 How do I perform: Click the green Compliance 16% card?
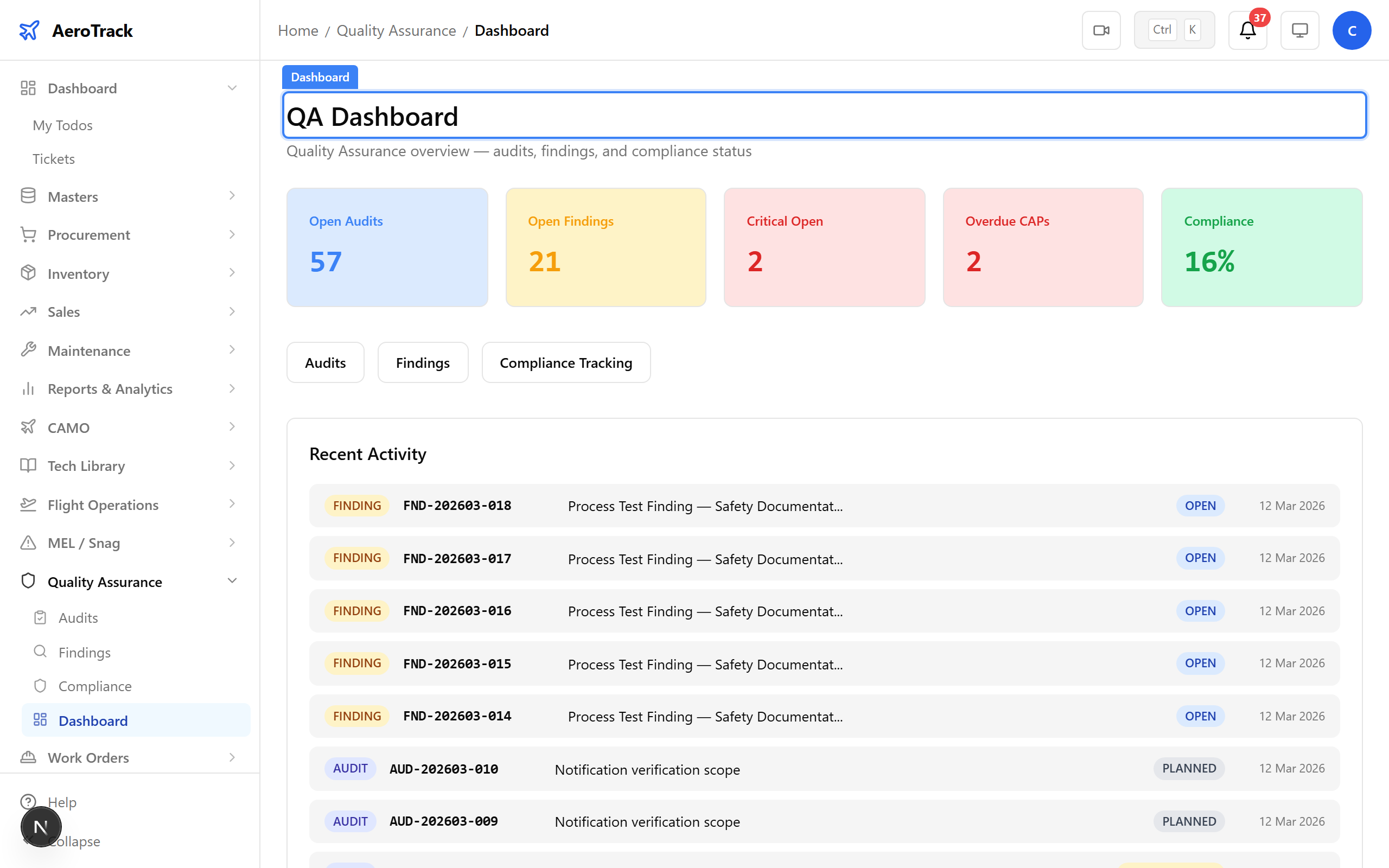1261,247
